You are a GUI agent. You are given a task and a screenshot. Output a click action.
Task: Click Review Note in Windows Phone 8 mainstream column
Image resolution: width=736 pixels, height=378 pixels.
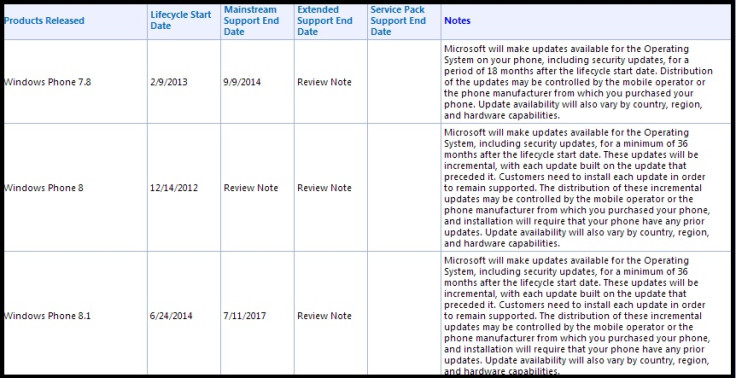(251, 188)
